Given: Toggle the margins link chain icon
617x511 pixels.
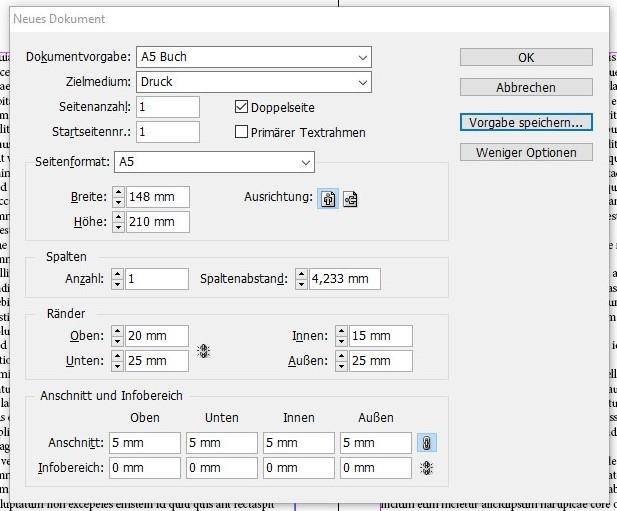Looking at the screenshot, I should 204,350.
